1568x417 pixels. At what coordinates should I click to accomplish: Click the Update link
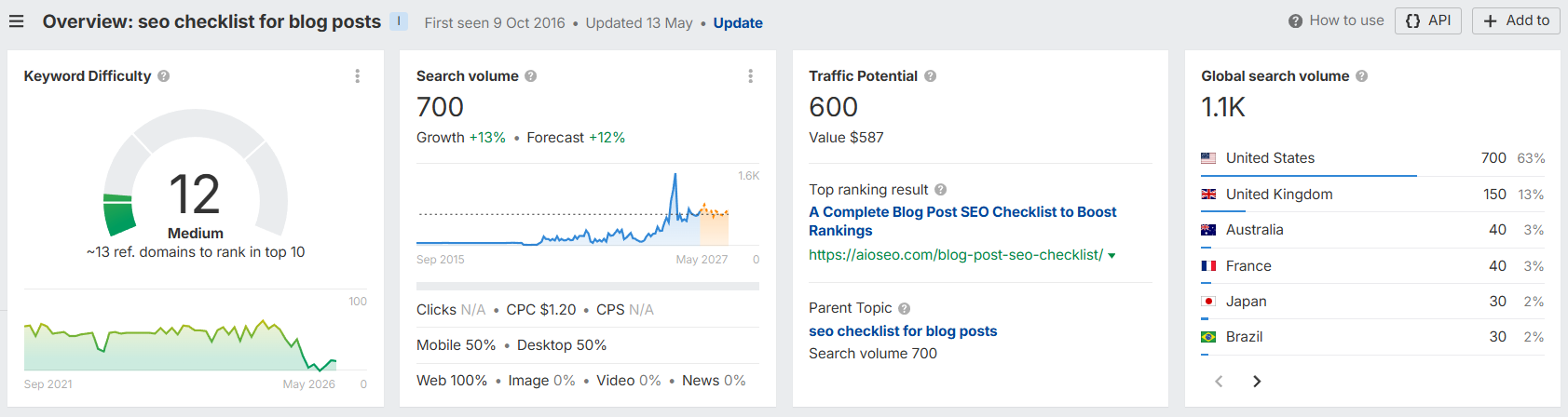[x=738, y=23]
